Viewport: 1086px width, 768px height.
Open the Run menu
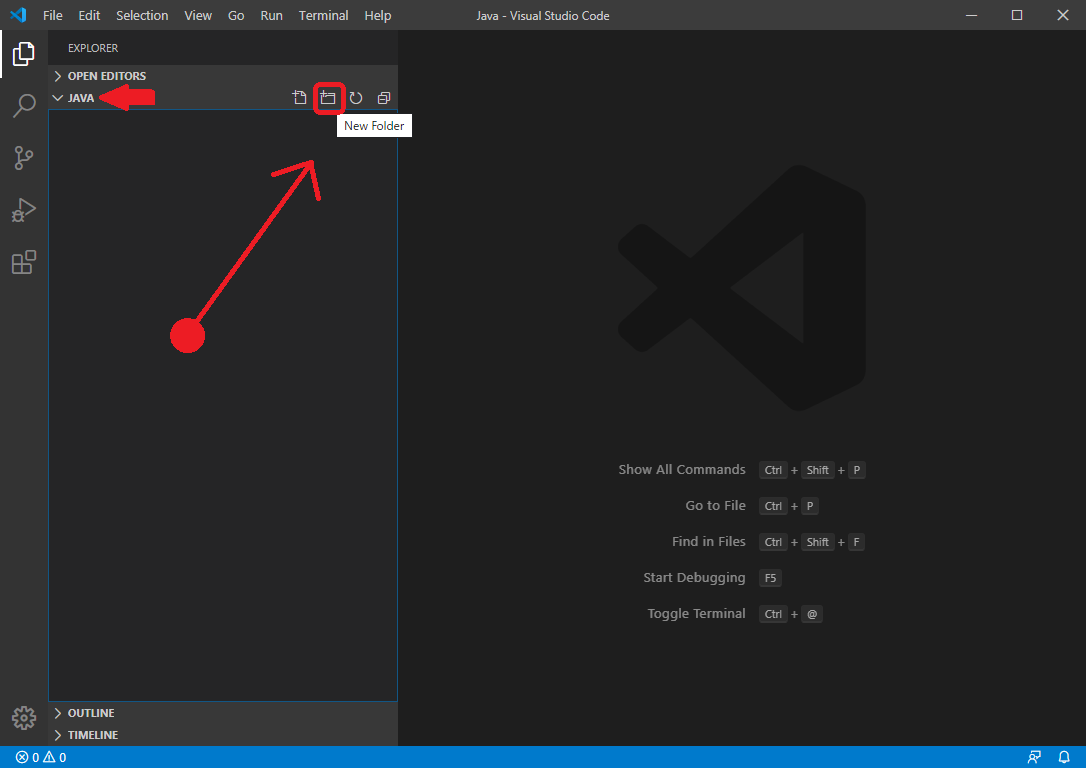[272, 15]
